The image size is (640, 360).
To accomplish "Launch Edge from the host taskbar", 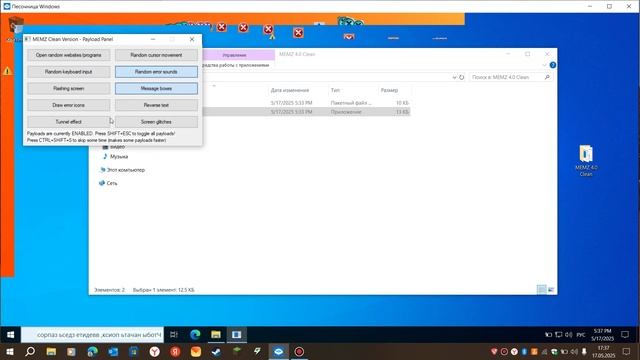I will tap(93, 351).
